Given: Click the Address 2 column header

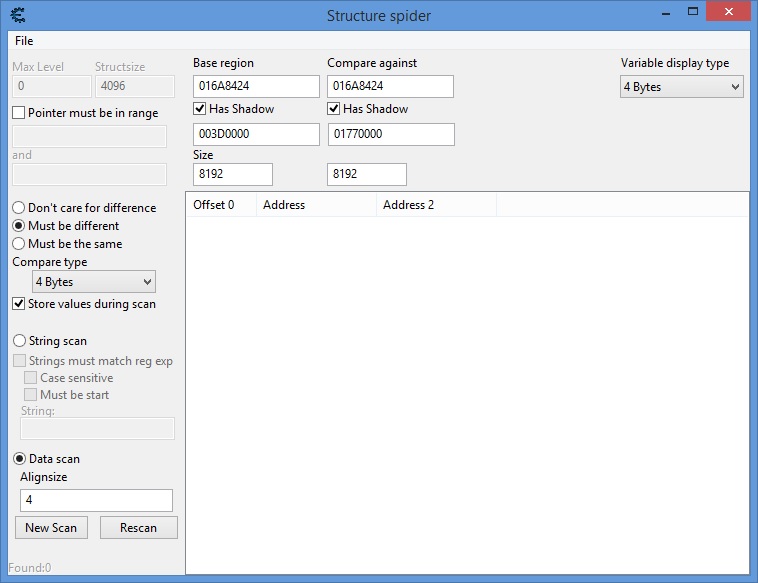Looking at the screenshot, I should pos(435,205).
